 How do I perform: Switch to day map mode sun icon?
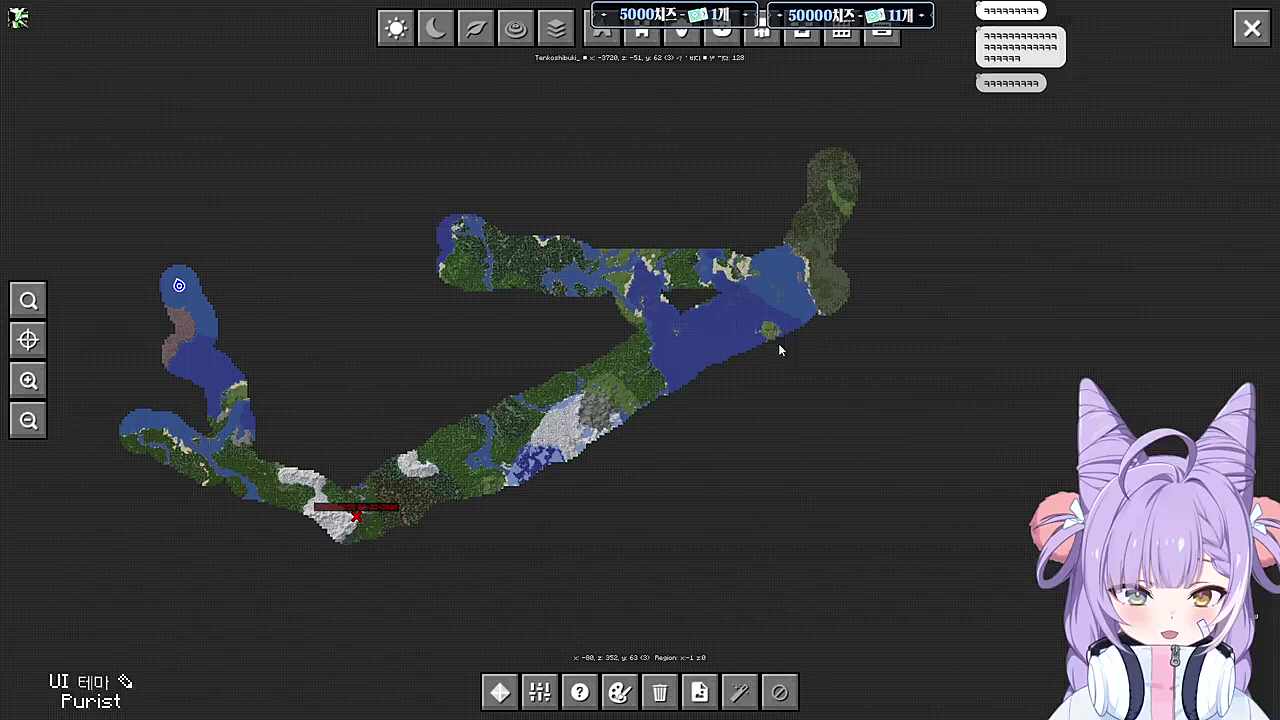[396, 28]
